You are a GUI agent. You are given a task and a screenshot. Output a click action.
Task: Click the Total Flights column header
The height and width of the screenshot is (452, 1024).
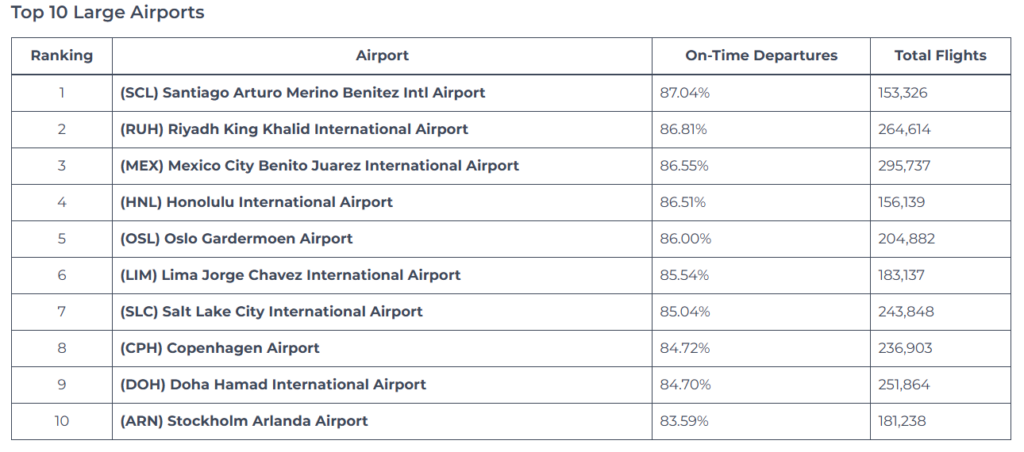coord(940,56)
